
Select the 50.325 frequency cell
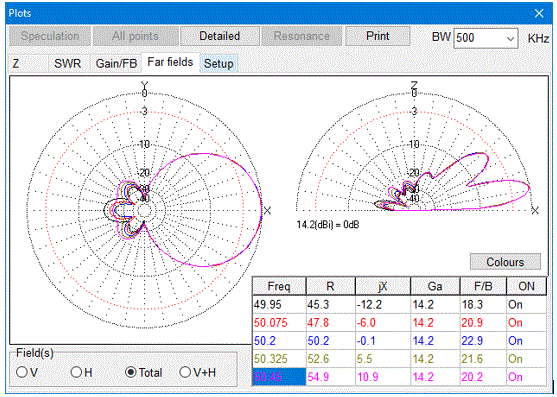279,359
